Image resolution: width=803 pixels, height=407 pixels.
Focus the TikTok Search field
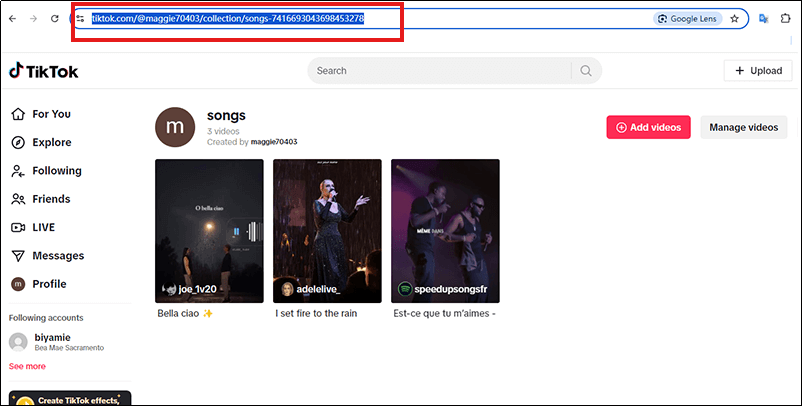(x=439, y=71)
